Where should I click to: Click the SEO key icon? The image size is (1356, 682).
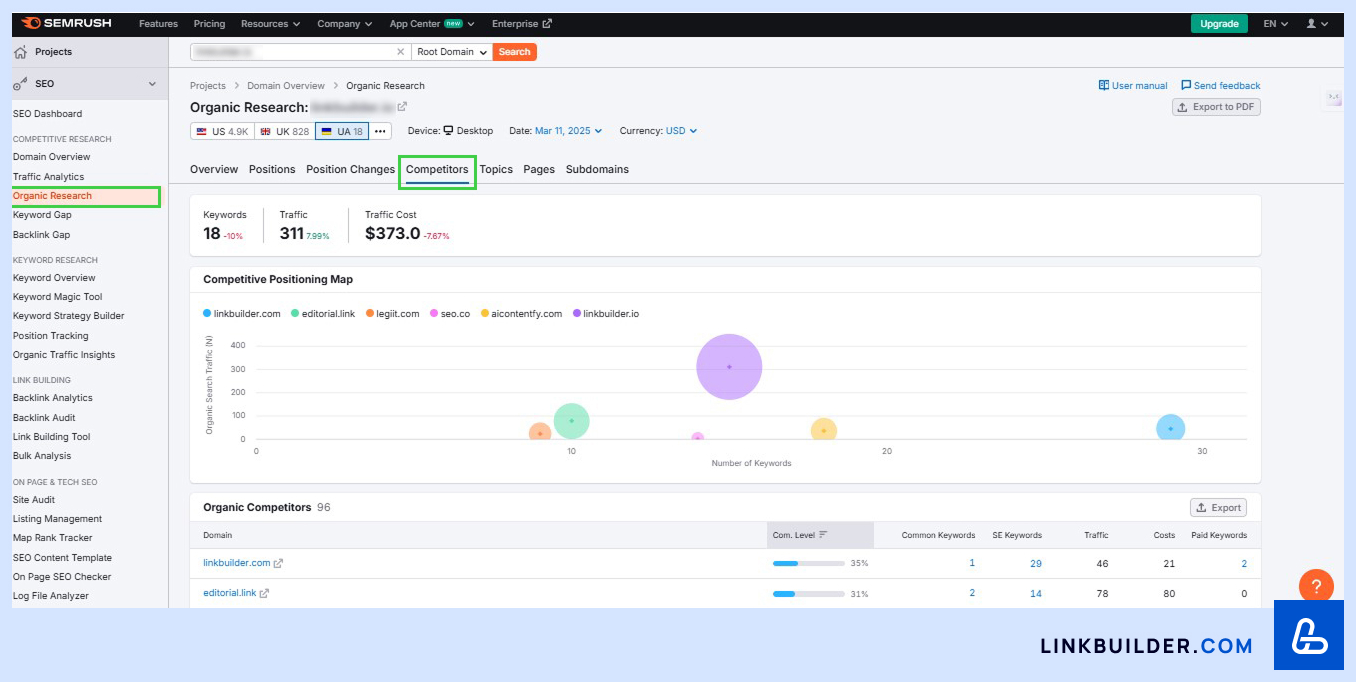pyautogui.click(x=20, y=84)
